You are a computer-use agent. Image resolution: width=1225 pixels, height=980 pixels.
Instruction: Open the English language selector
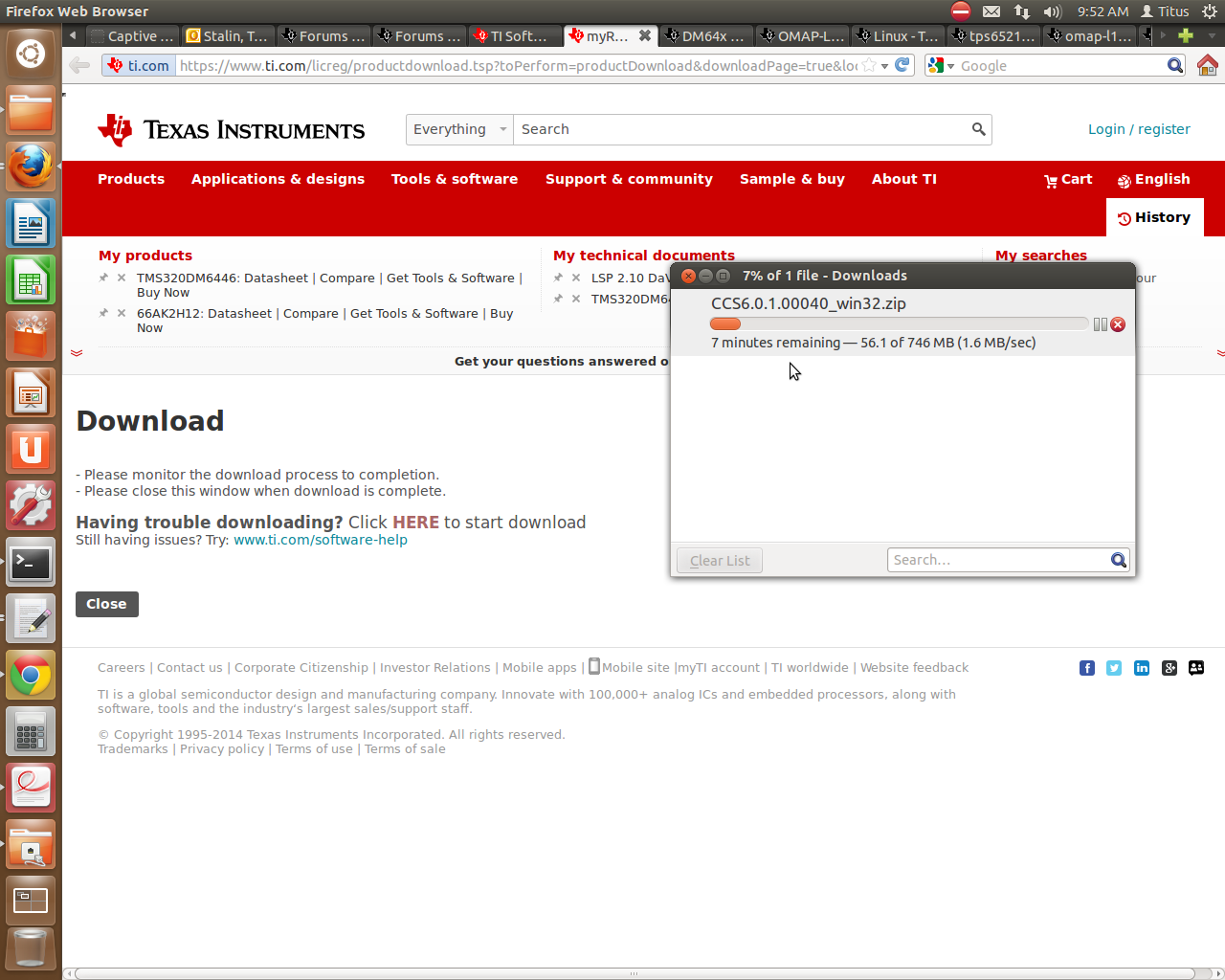[x=1153, y=179]
